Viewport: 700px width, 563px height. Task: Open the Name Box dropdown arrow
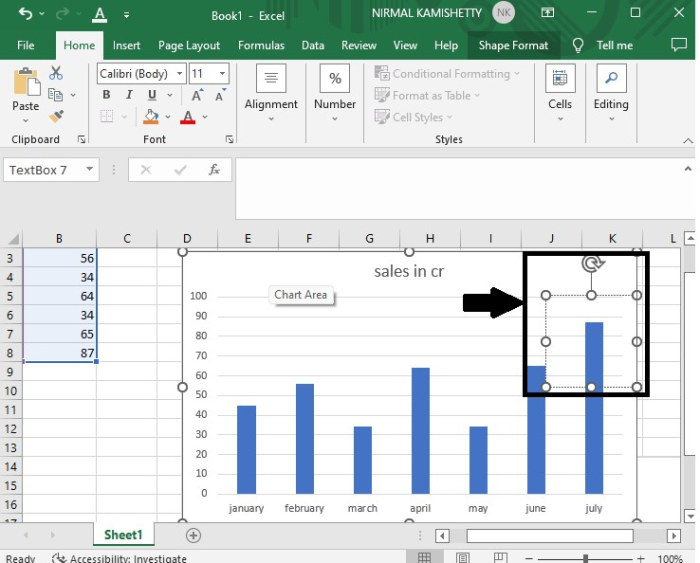pos(89,170)
